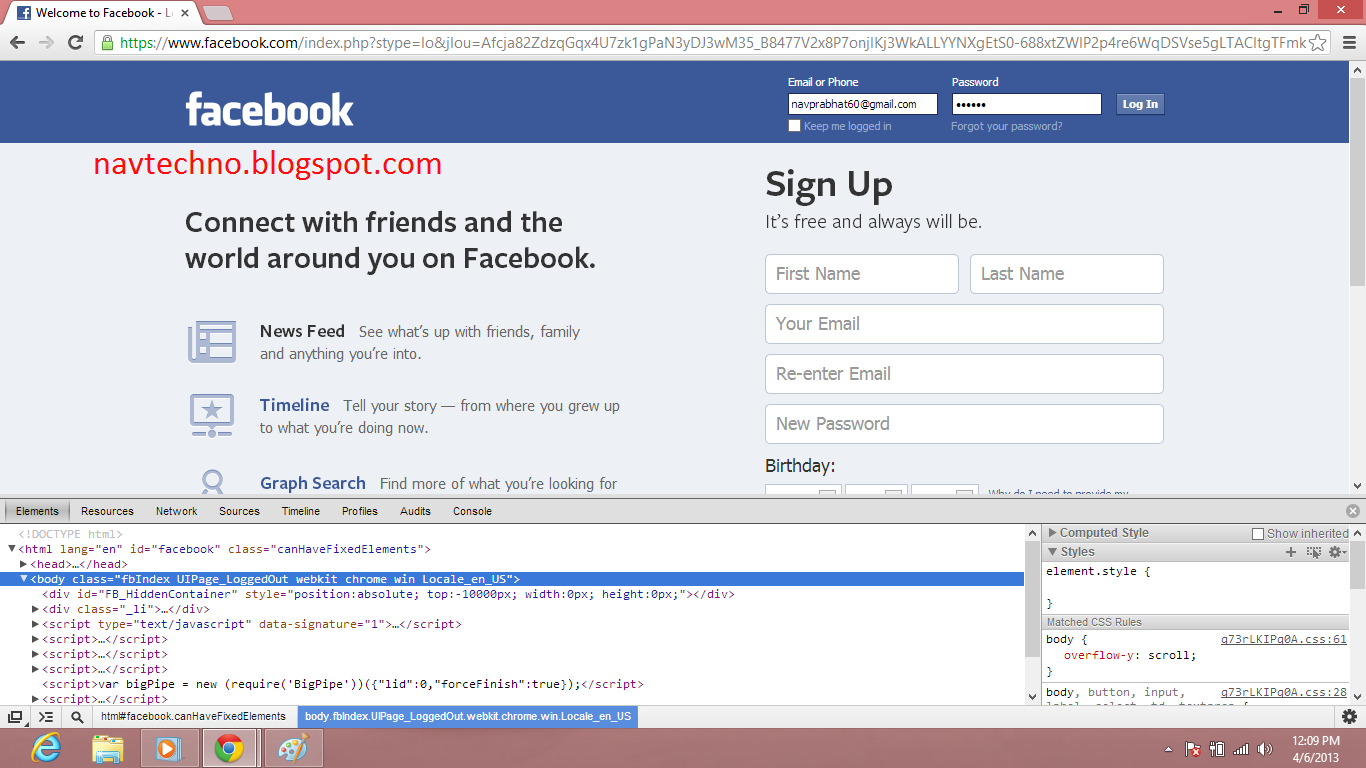Viewport: 1366px width, 768px height.
Task: Click the facebook logo
Action: pos(269,109)
